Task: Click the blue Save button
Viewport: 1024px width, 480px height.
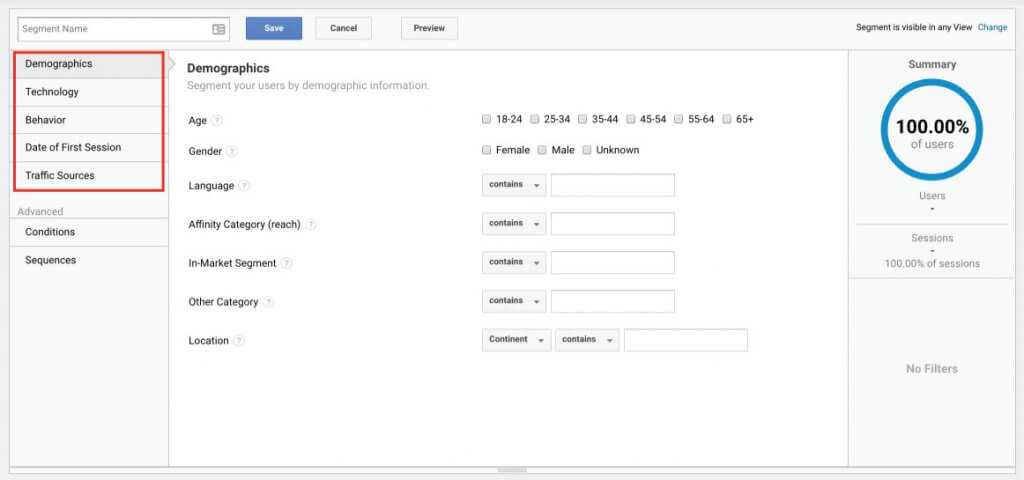Action: (274, 28)
